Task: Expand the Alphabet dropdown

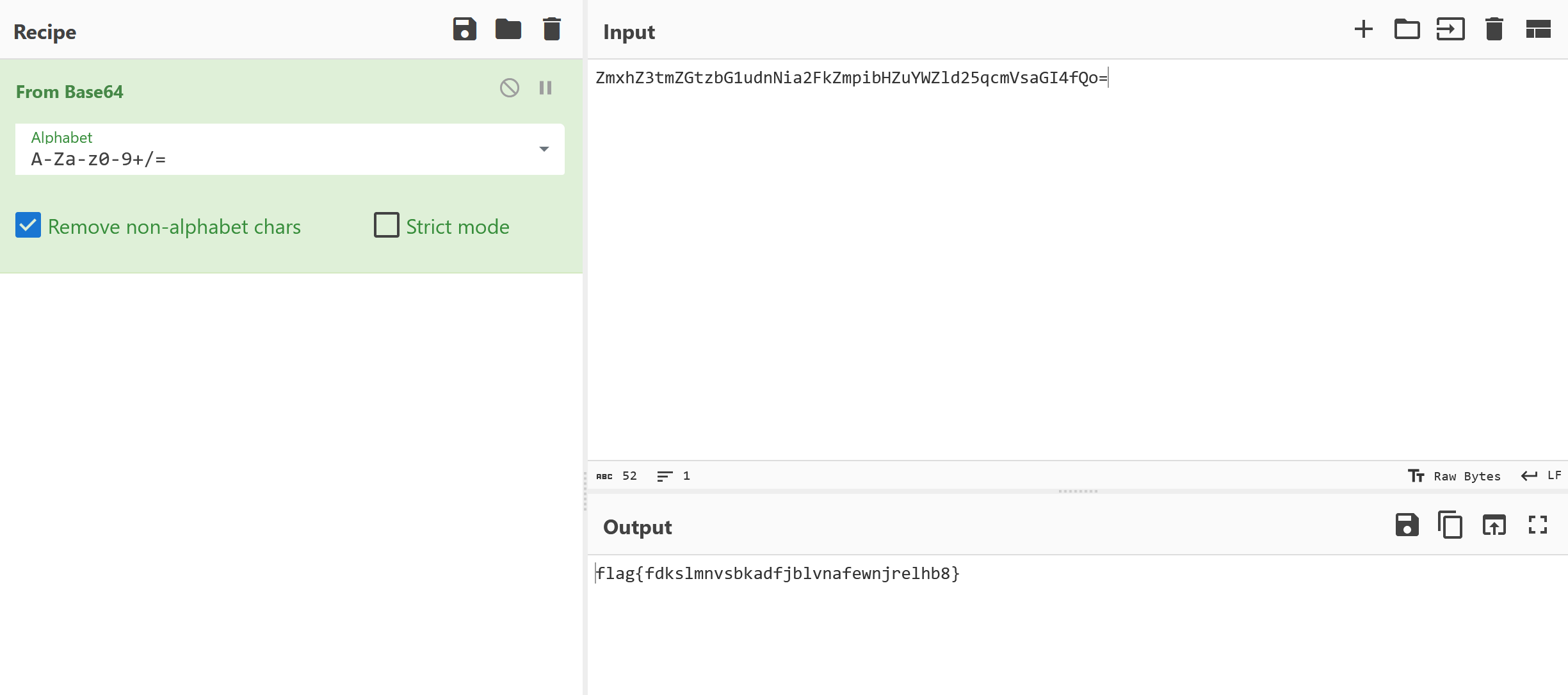Action: (x=544, y=149)
